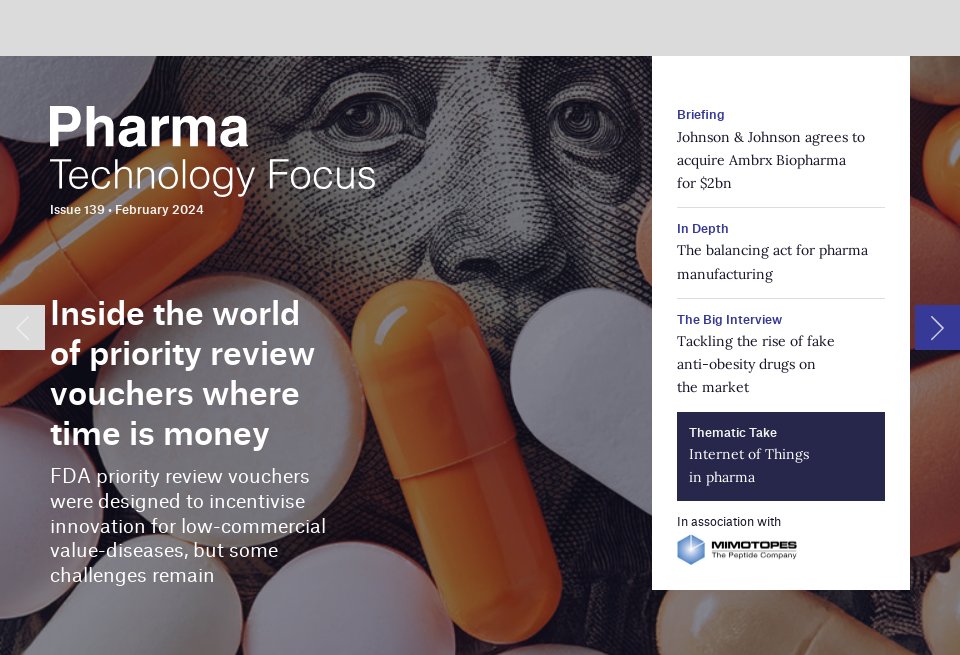Open the balancing act for pharma manufacturing article
Image resolution: width=960 pixels, height=655 pixels.
tap(772, 262)
